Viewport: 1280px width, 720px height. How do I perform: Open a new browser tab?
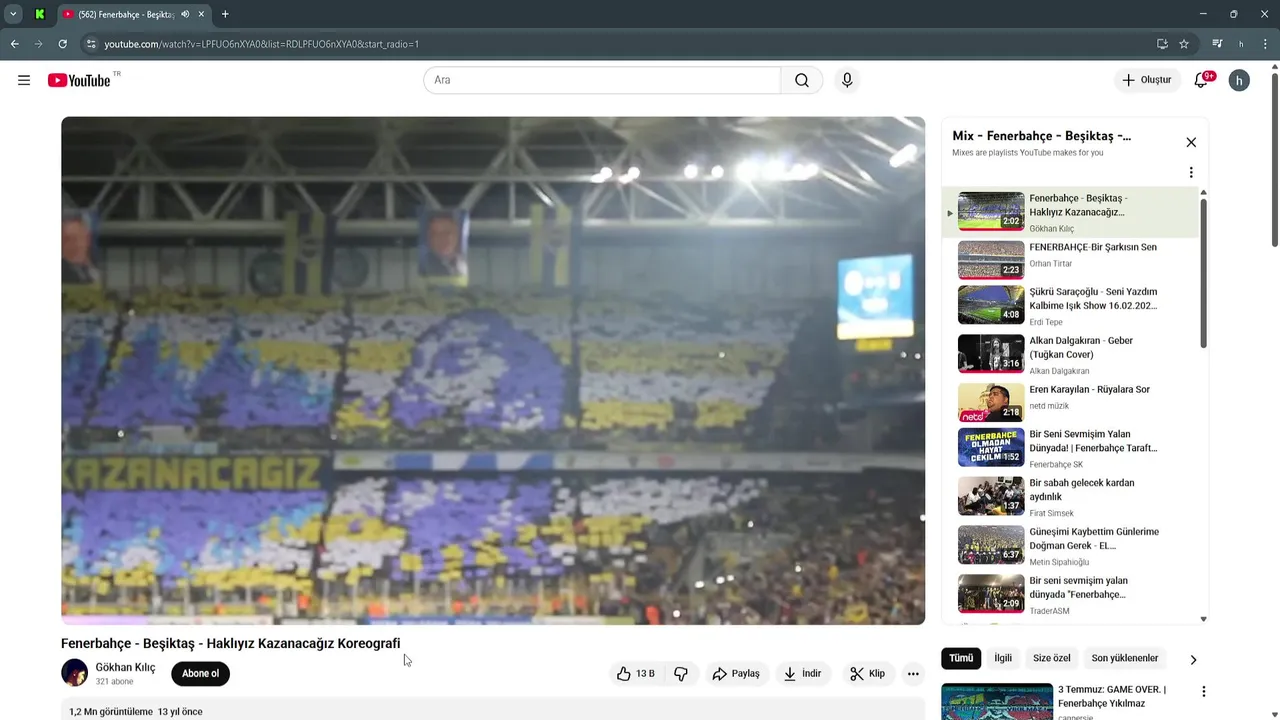coord(225,14)
